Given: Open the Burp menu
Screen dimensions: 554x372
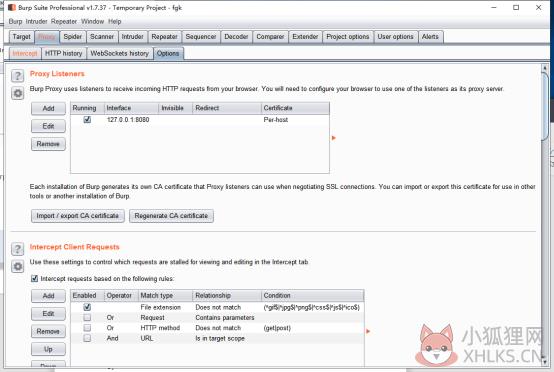Looking at the screenshot, I should click(x=15, y=22).
